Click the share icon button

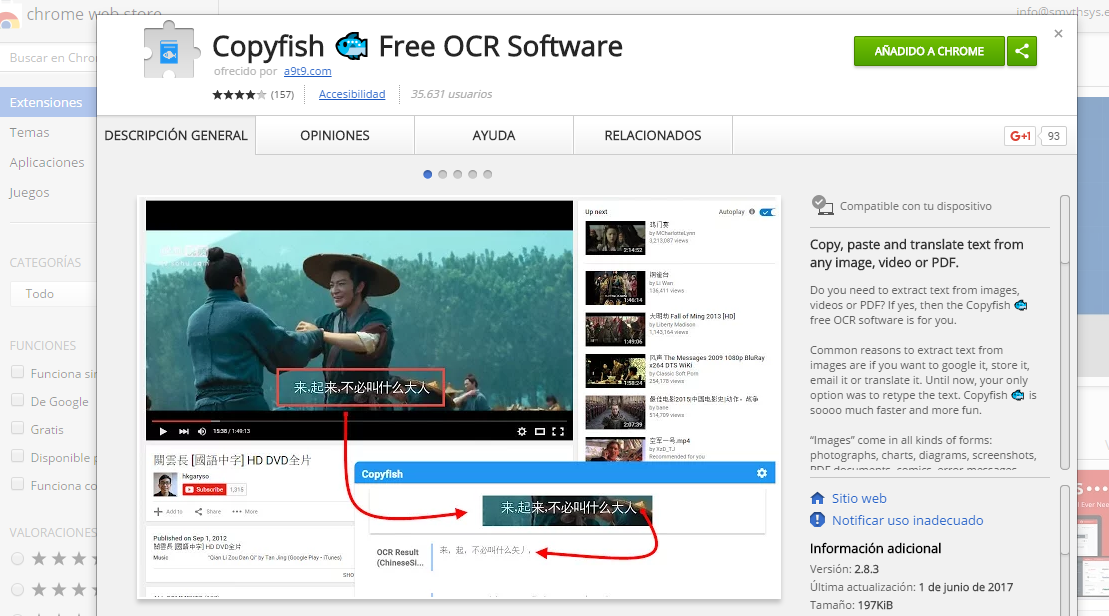pyautogui.click(x=1021, y=51)
